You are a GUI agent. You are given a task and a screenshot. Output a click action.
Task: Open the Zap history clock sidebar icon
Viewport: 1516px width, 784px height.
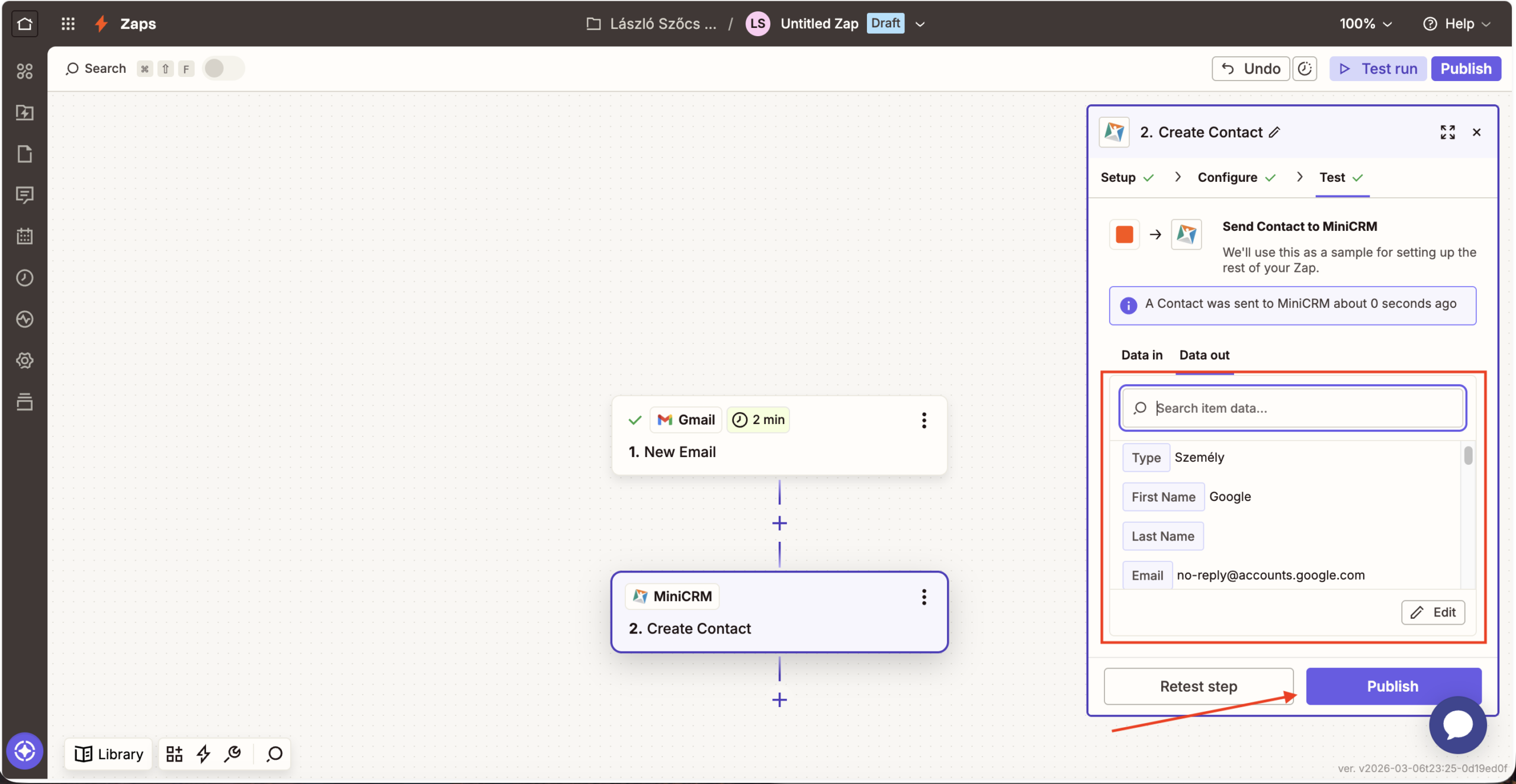pyautogui.click(x=24, y=278)
